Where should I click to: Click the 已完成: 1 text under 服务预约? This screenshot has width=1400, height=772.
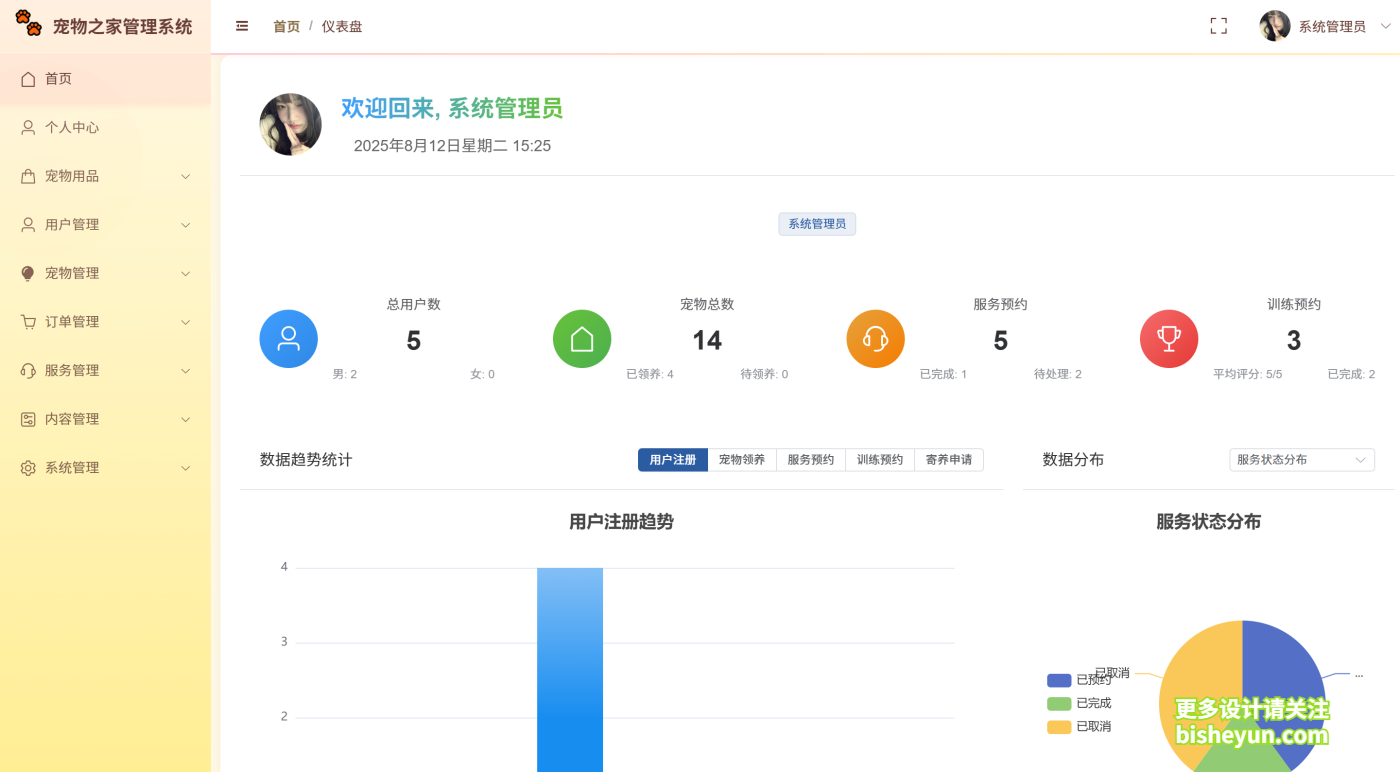coord(943,374)
